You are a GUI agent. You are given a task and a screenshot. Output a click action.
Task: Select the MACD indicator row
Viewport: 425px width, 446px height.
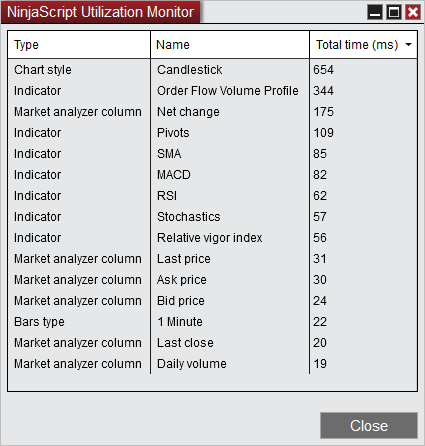pyautogui.click(x=212, y=175)
